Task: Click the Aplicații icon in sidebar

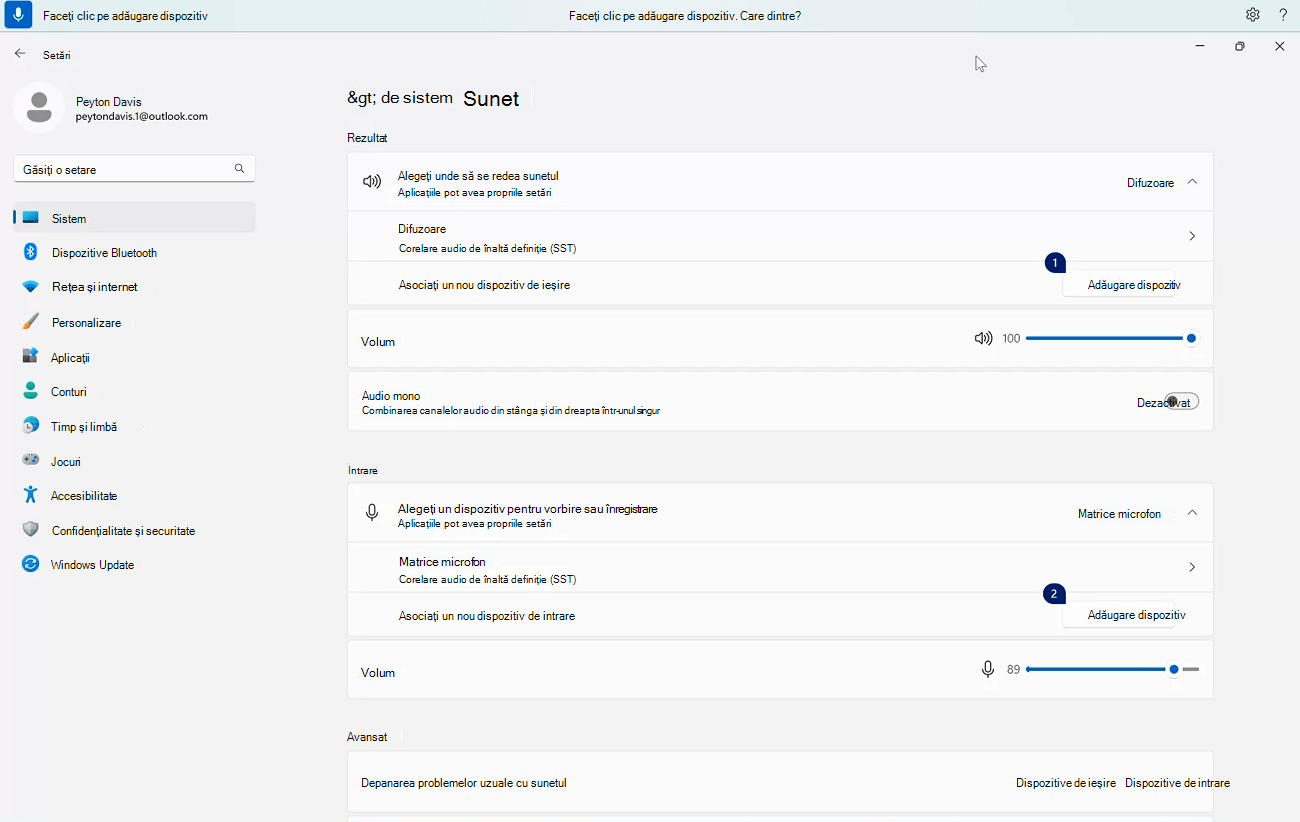Action: 30,357
